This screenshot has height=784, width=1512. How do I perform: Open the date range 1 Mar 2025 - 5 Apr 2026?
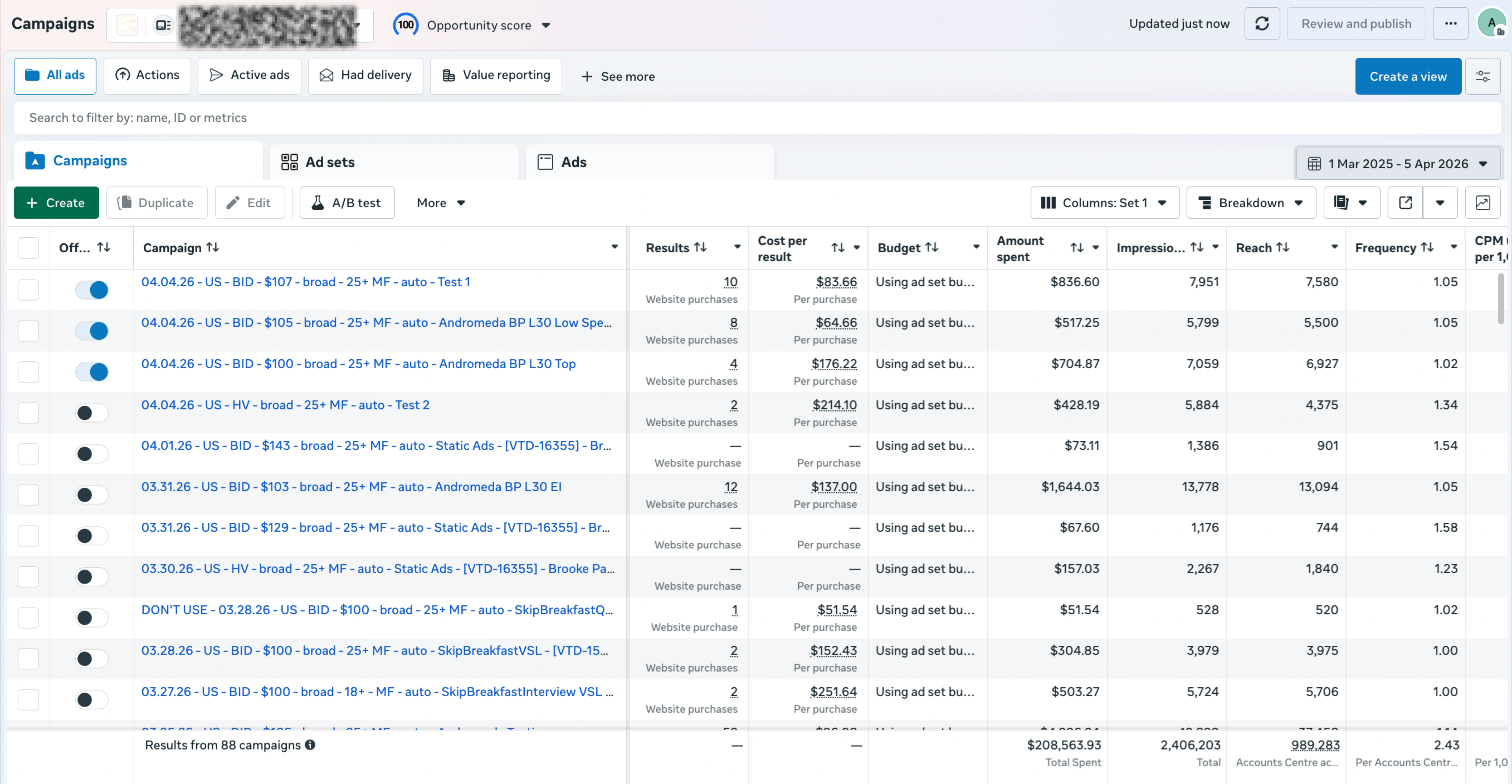point(1398,164)
